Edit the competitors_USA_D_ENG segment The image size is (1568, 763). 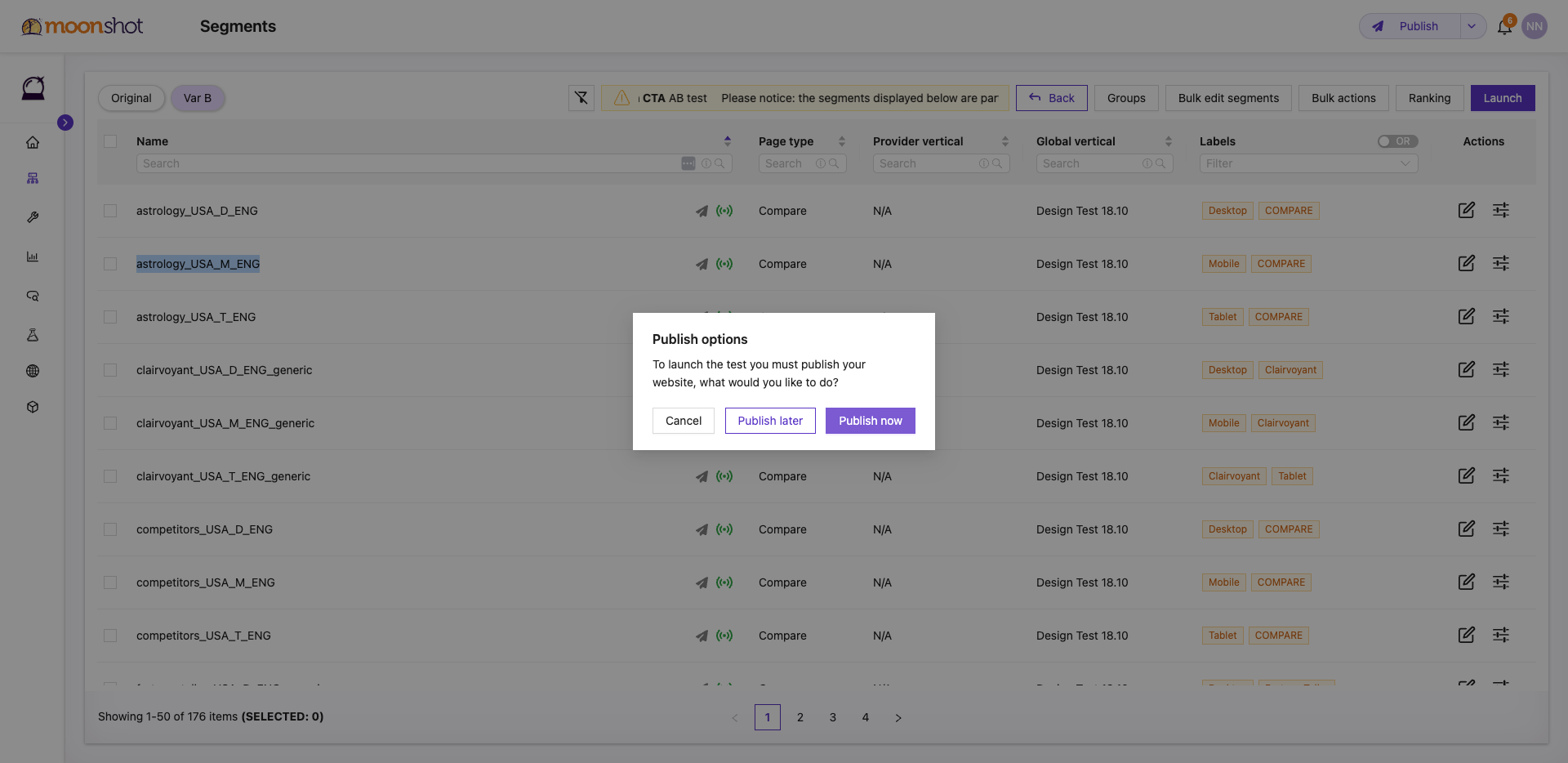(1467, 529)
